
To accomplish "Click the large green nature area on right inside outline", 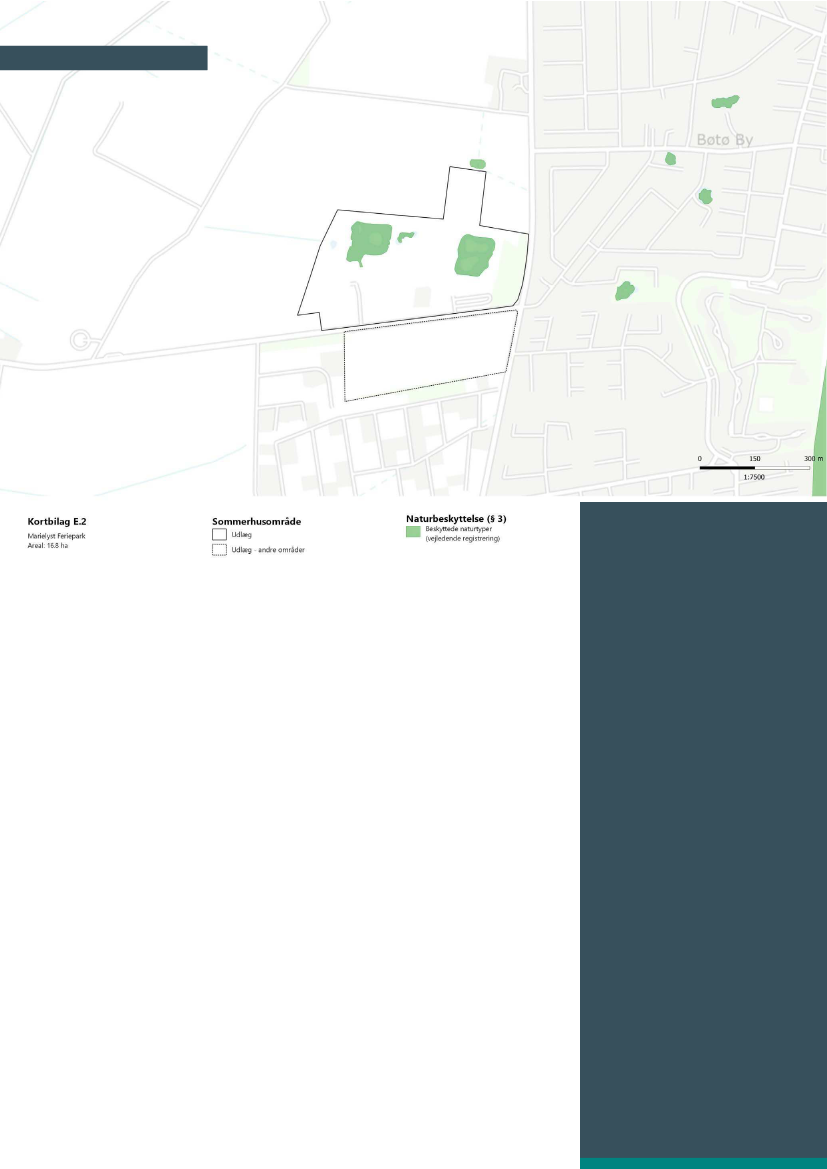I will (474, 255).
